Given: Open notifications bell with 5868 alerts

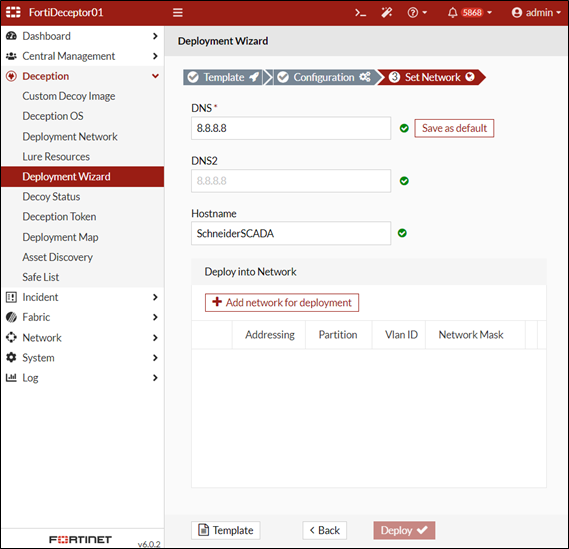Looking at the screenshot, I should (470, 13).
